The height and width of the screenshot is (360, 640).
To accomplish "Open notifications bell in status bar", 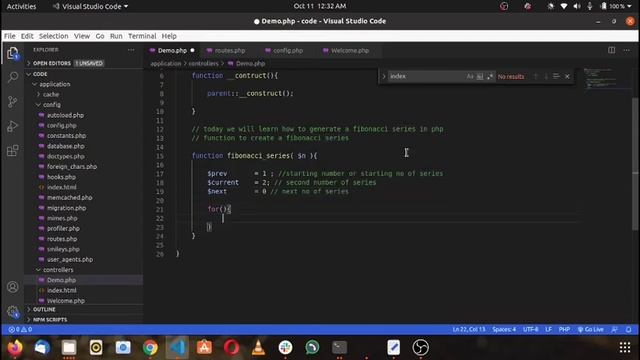I will [629, 329].
